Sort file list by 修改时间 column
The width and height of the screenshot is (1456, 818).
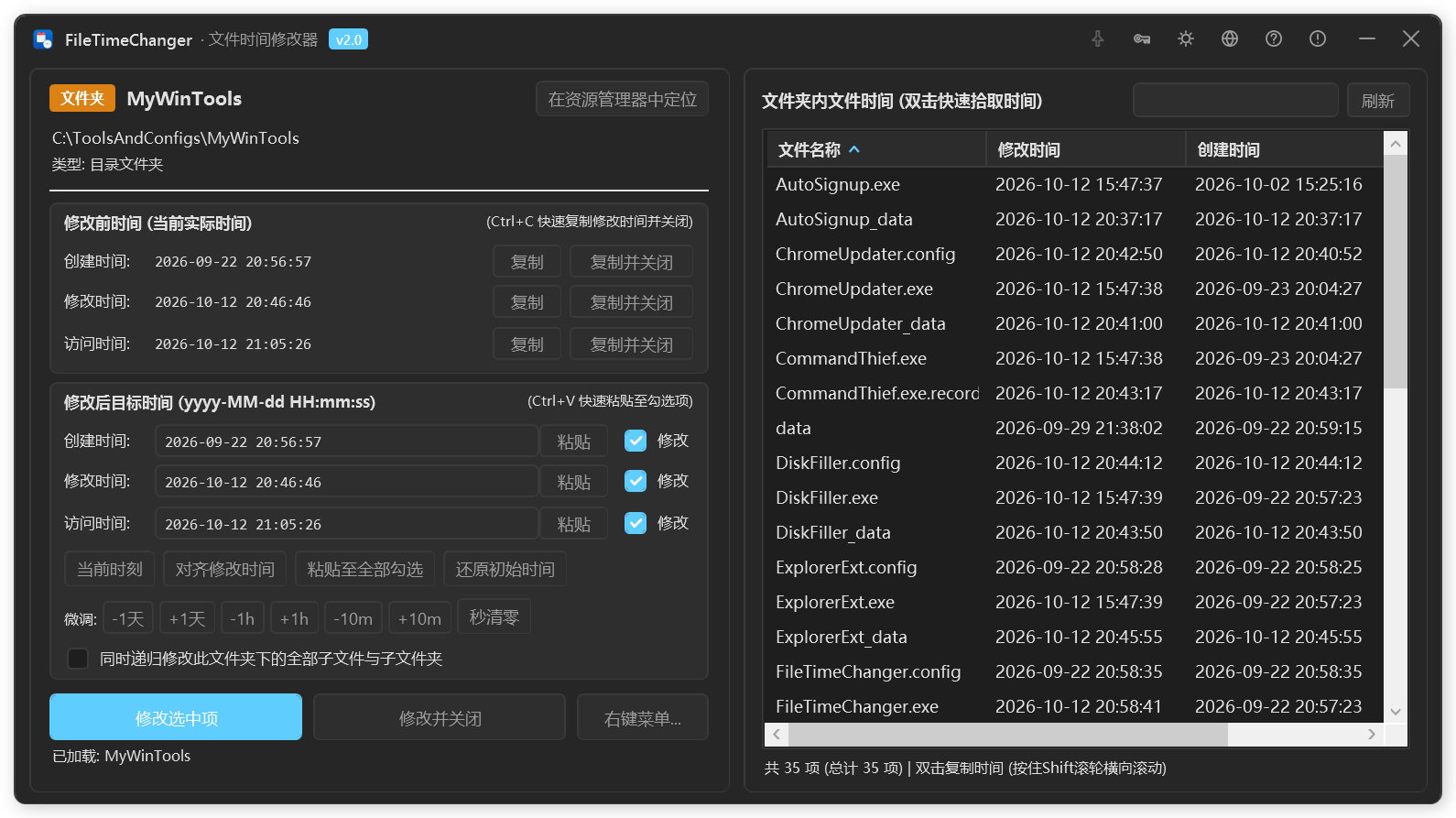click(x=1085, y=149)
